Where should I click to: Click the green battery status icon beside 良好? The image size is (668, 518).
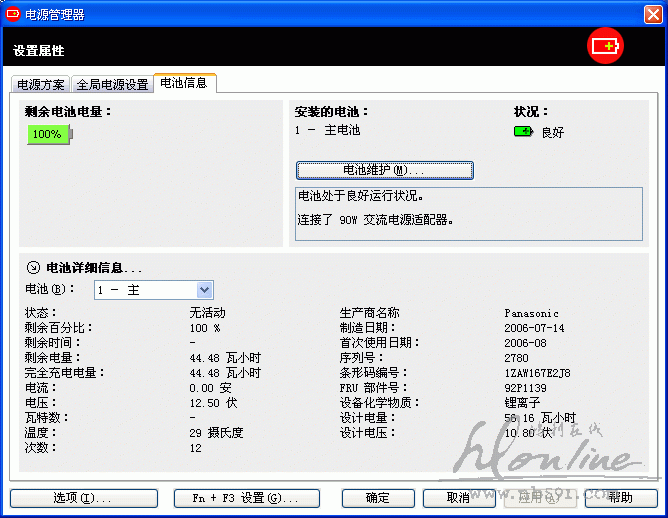tap(523, 131)
